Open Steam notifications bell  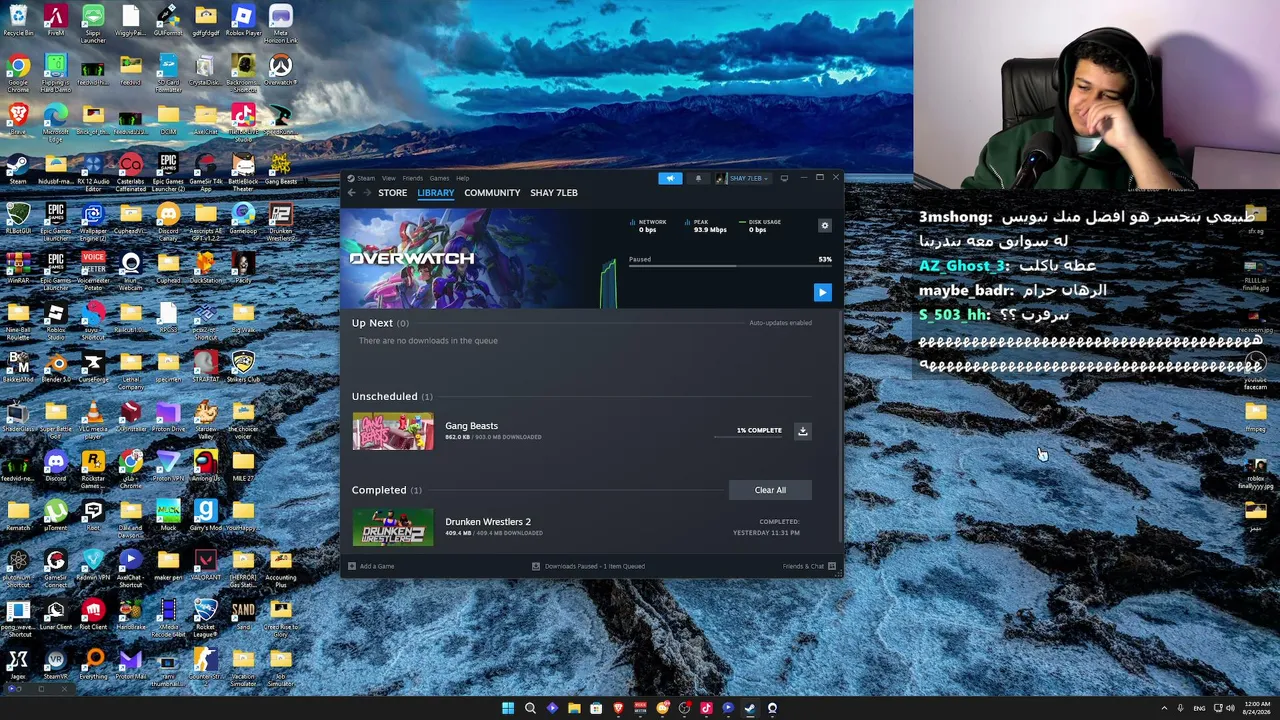click(x=698, y=178)
